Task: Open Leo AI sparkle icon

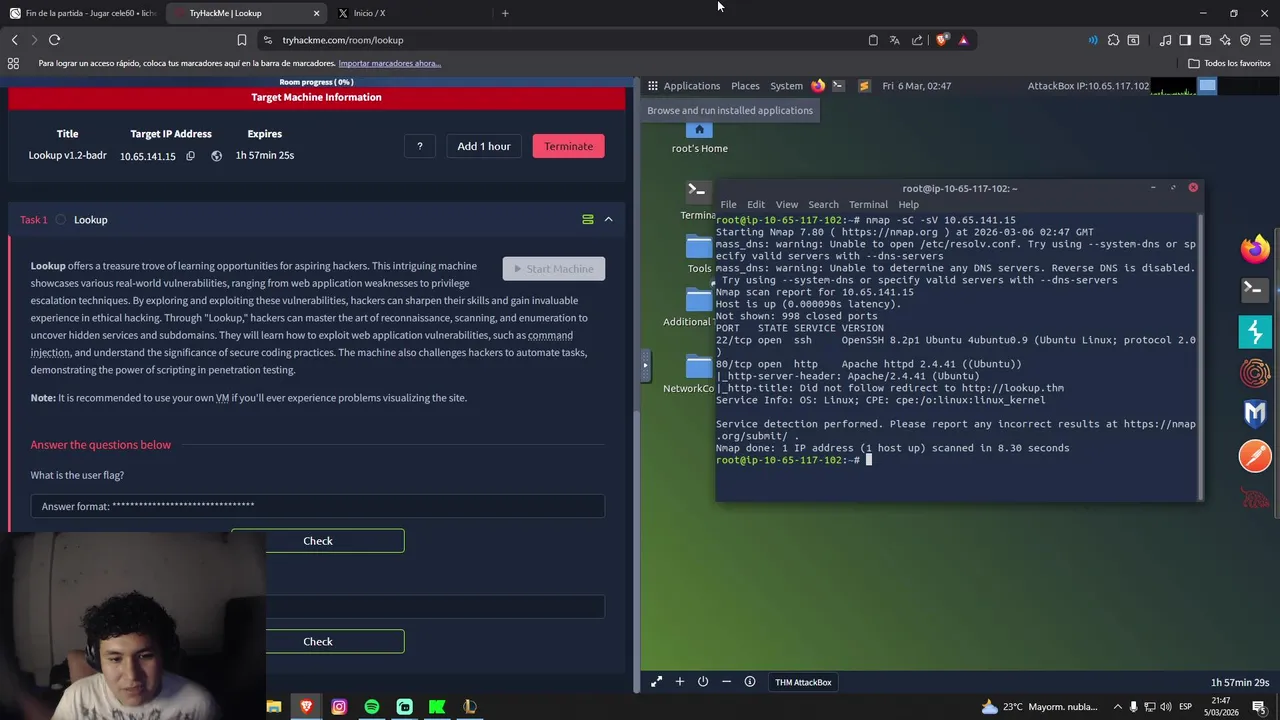Action: point(1225,40)
